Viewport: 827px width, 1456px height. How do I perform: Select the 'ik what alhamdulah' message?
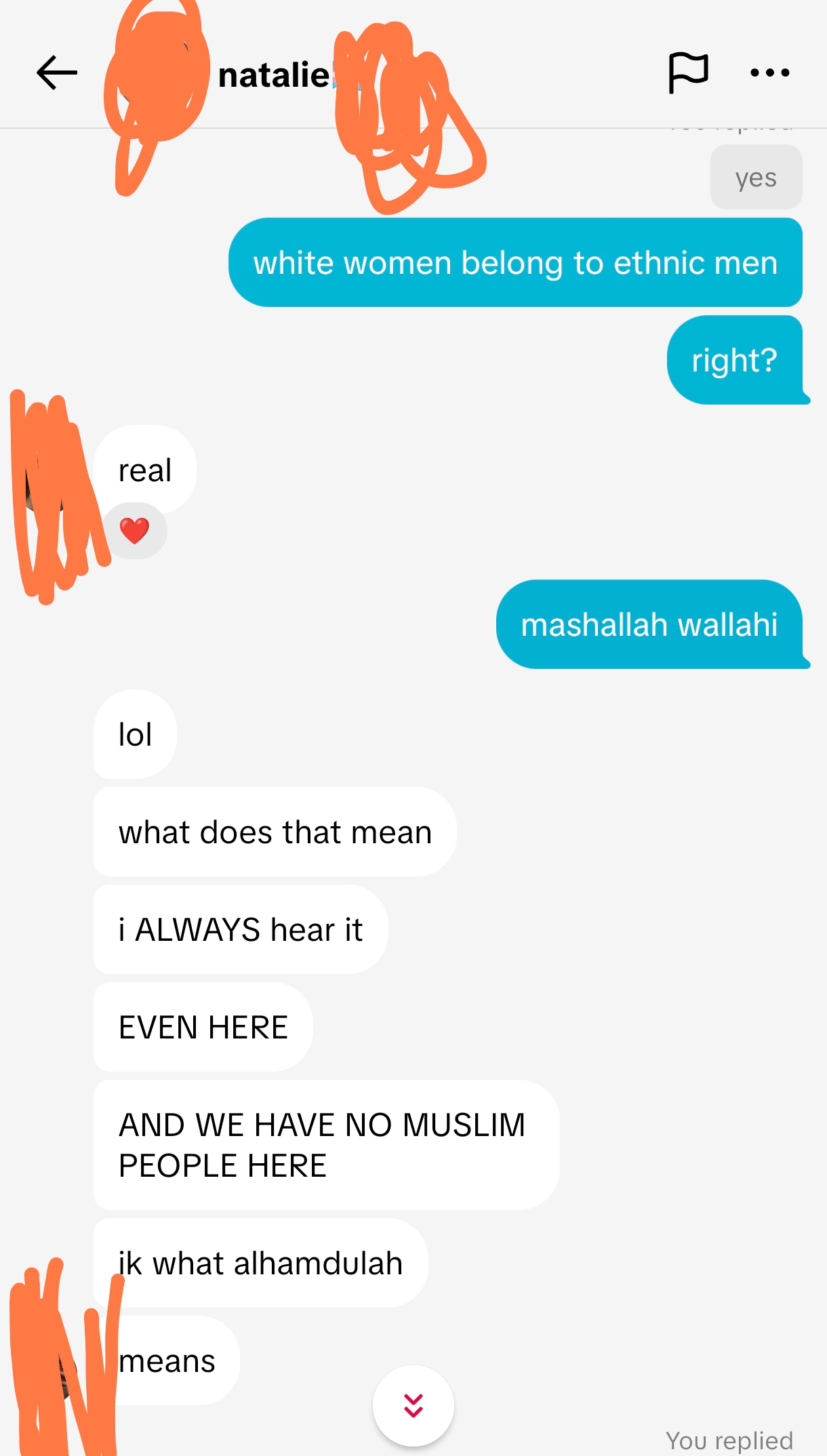(260, 1263)
